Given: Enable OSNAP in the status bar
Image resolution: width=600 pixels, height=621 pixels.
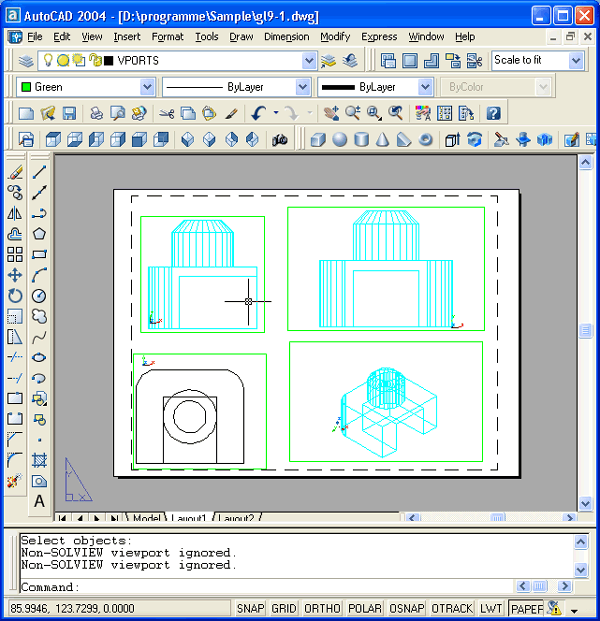Looking at the screenshot, I should [x=404, y=608].
